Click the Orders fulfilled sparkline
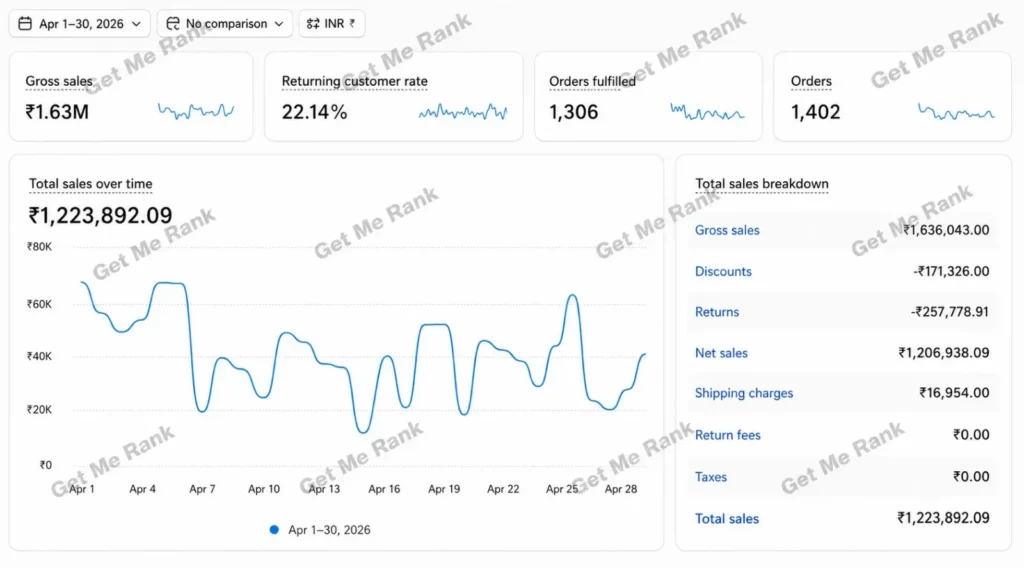The width and height of the screenshot is (1024, 568). (x=707, y=112)
